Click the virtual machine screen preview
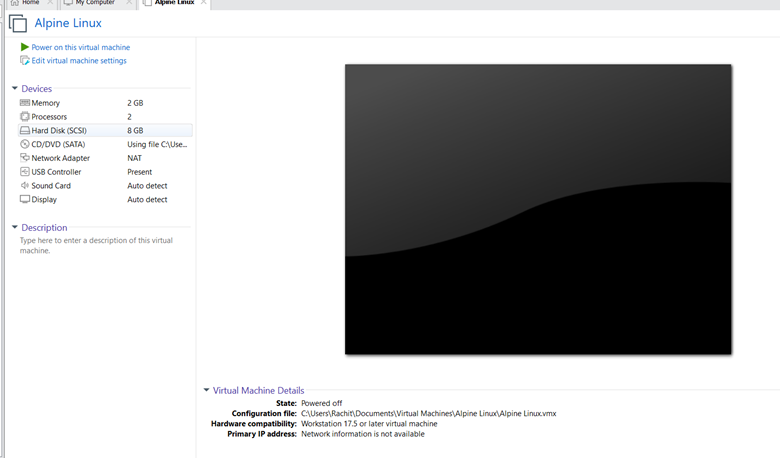Viewport: 780px width, 458px height. point(538,209)
